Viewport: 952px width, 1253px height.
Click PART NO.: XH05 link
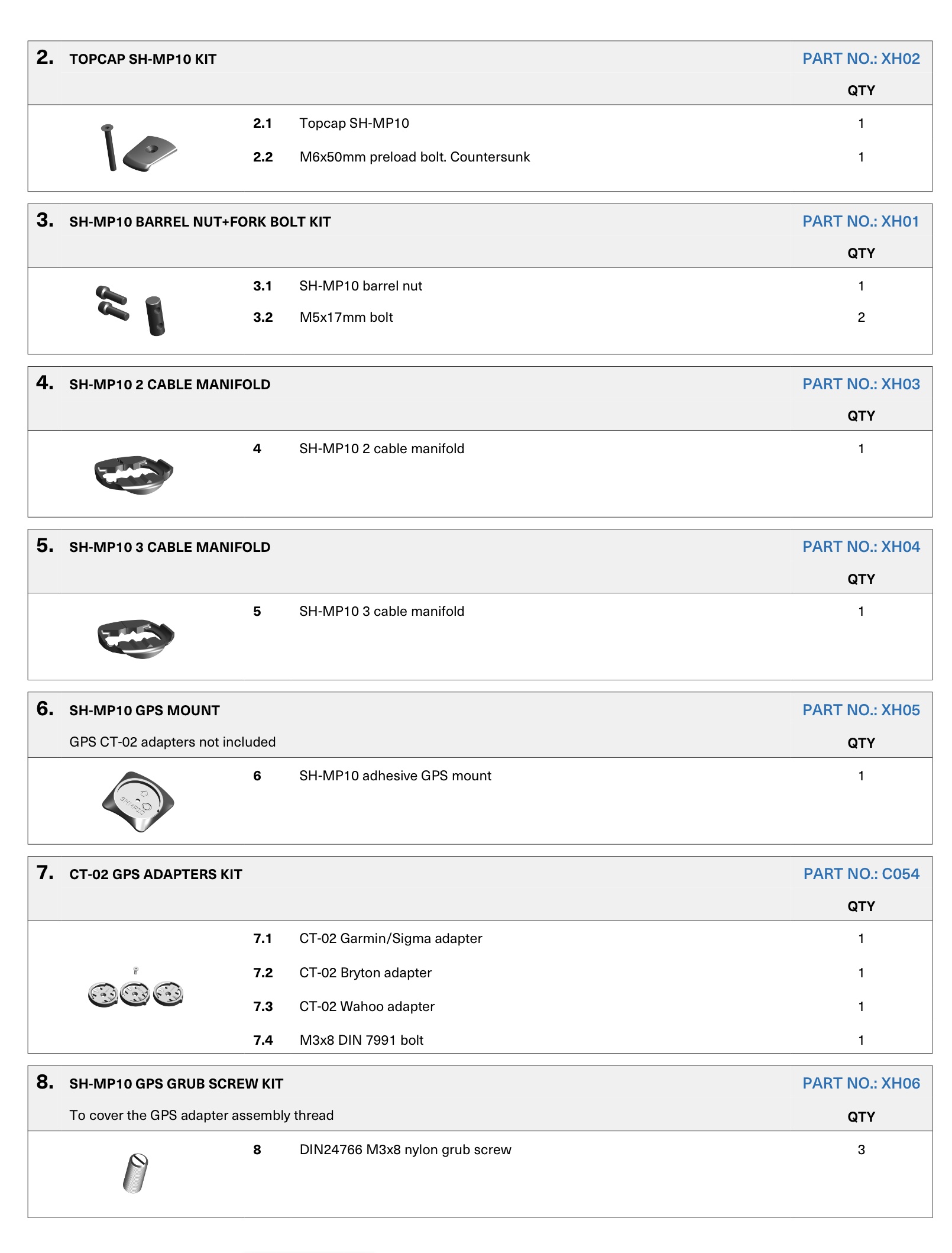(x=860, y=710)
